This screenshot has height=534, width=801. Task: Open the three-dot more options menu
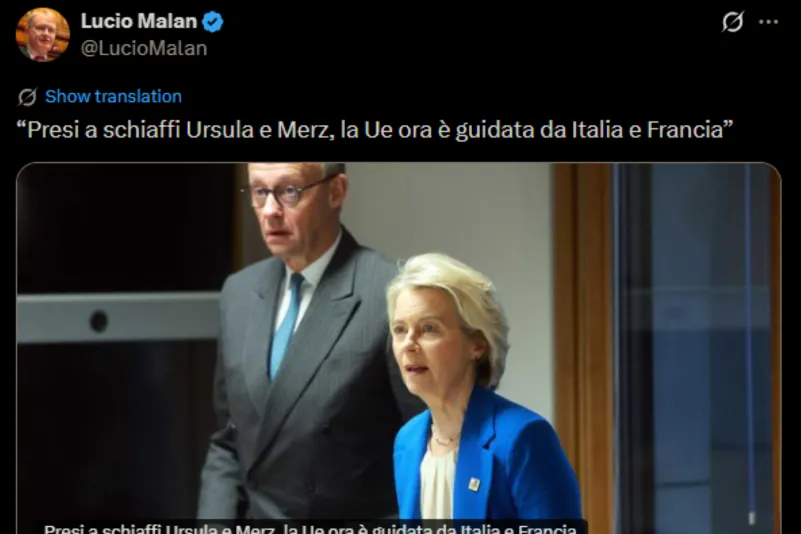(769, 22)
